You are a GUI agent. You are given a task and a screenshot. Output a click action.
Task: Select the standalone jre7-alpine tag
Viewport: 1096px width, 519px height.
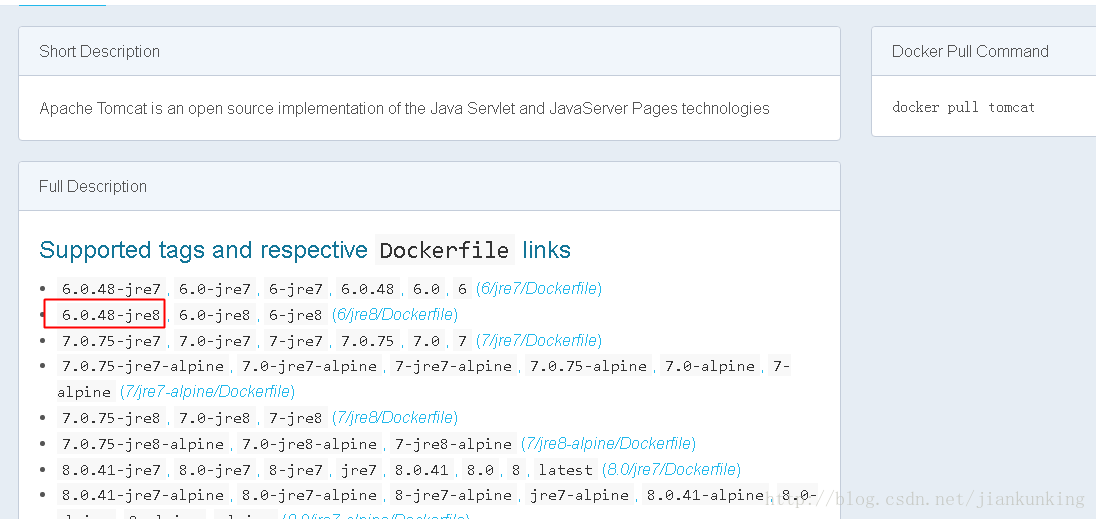pyautogui.click(x=579, y=495)
